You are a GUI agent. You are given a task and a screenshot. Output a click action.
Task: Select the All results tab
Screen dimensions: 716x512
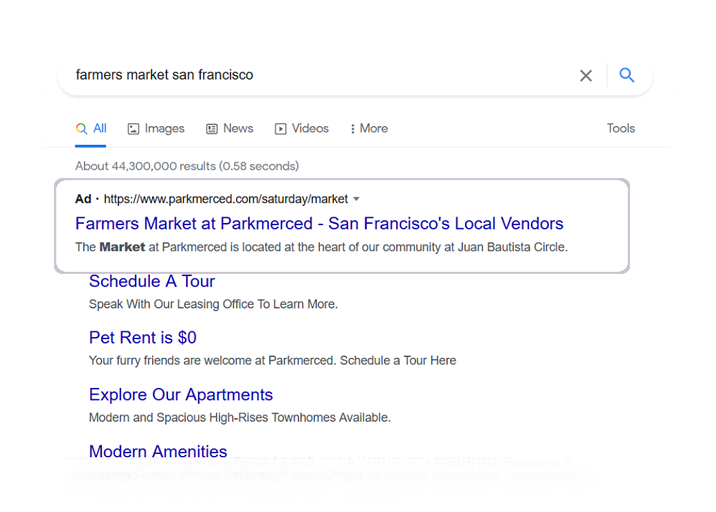[91, 129]
